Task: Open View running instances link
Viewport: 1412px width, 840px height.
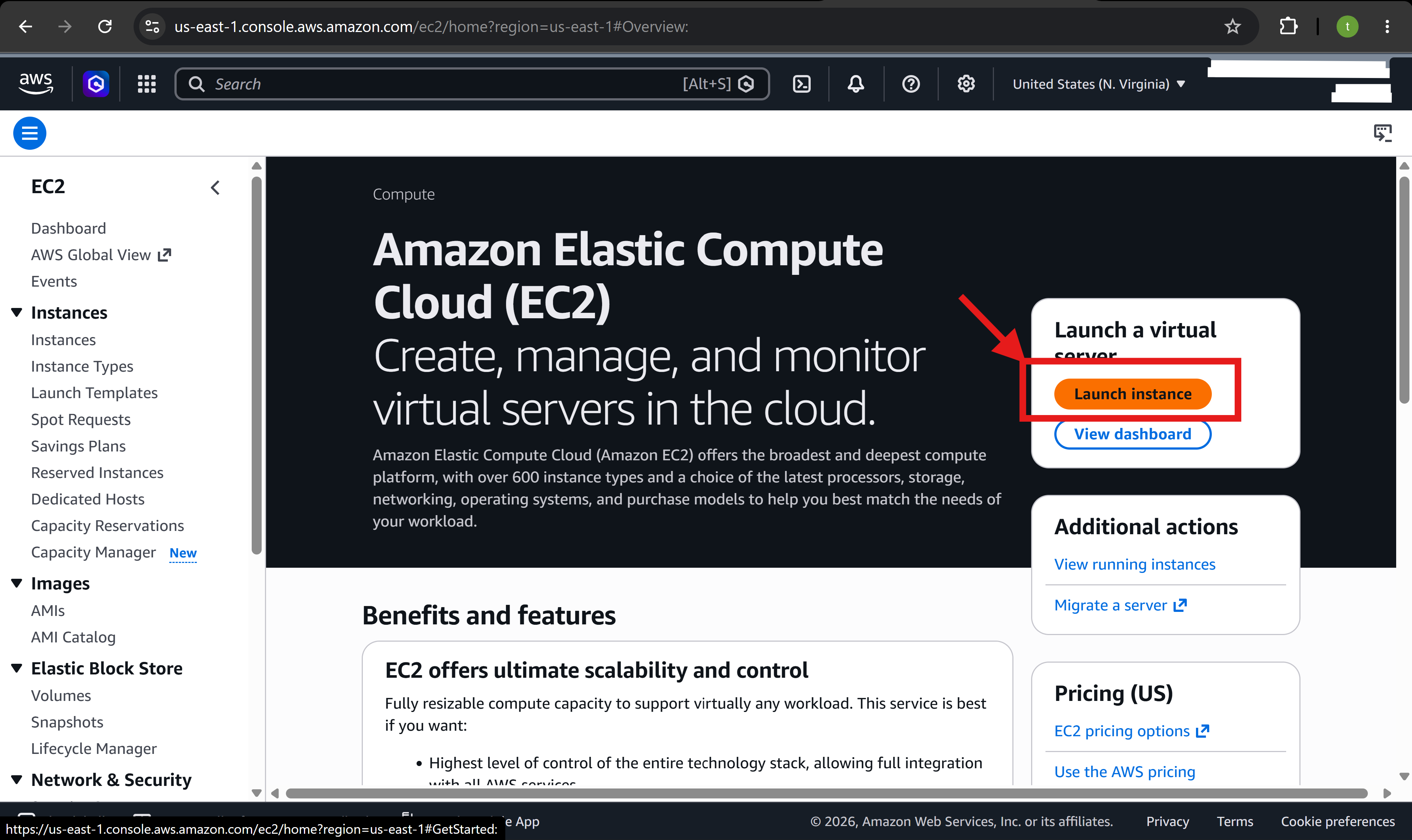Action: 1135,564
